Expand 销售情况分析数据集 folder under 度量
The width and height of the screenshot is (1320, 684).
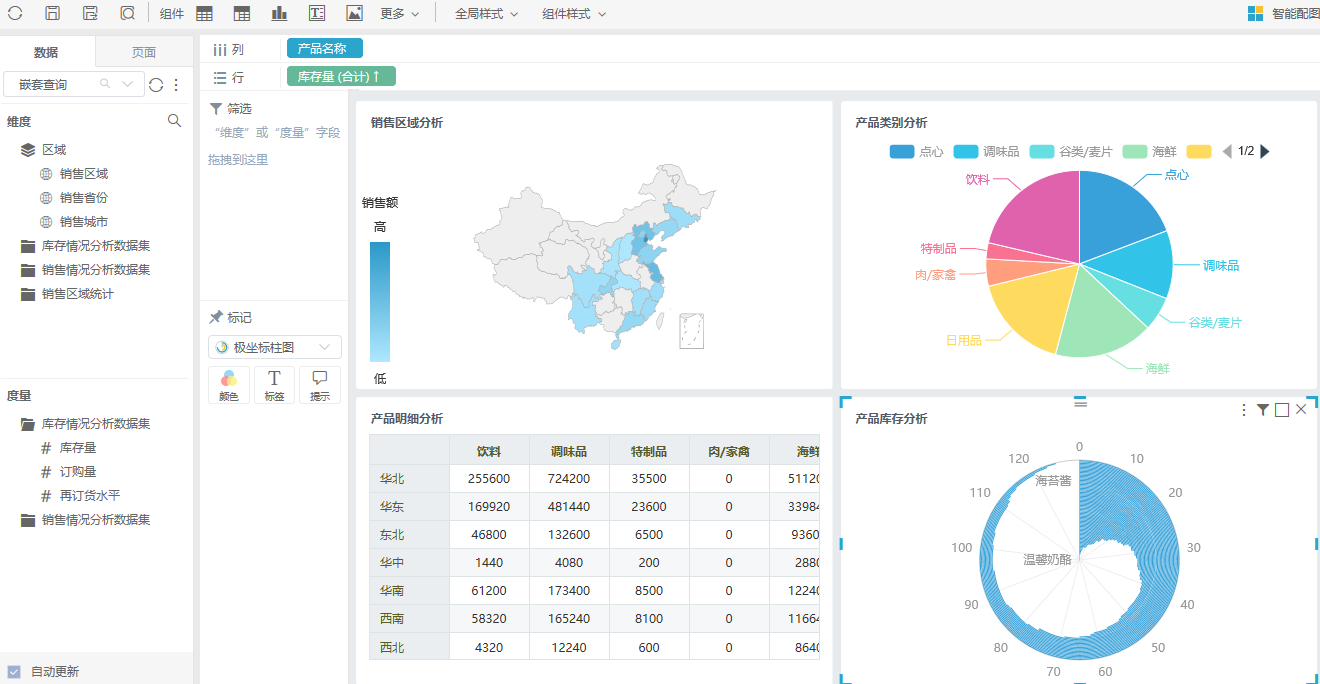coord(28,520)
